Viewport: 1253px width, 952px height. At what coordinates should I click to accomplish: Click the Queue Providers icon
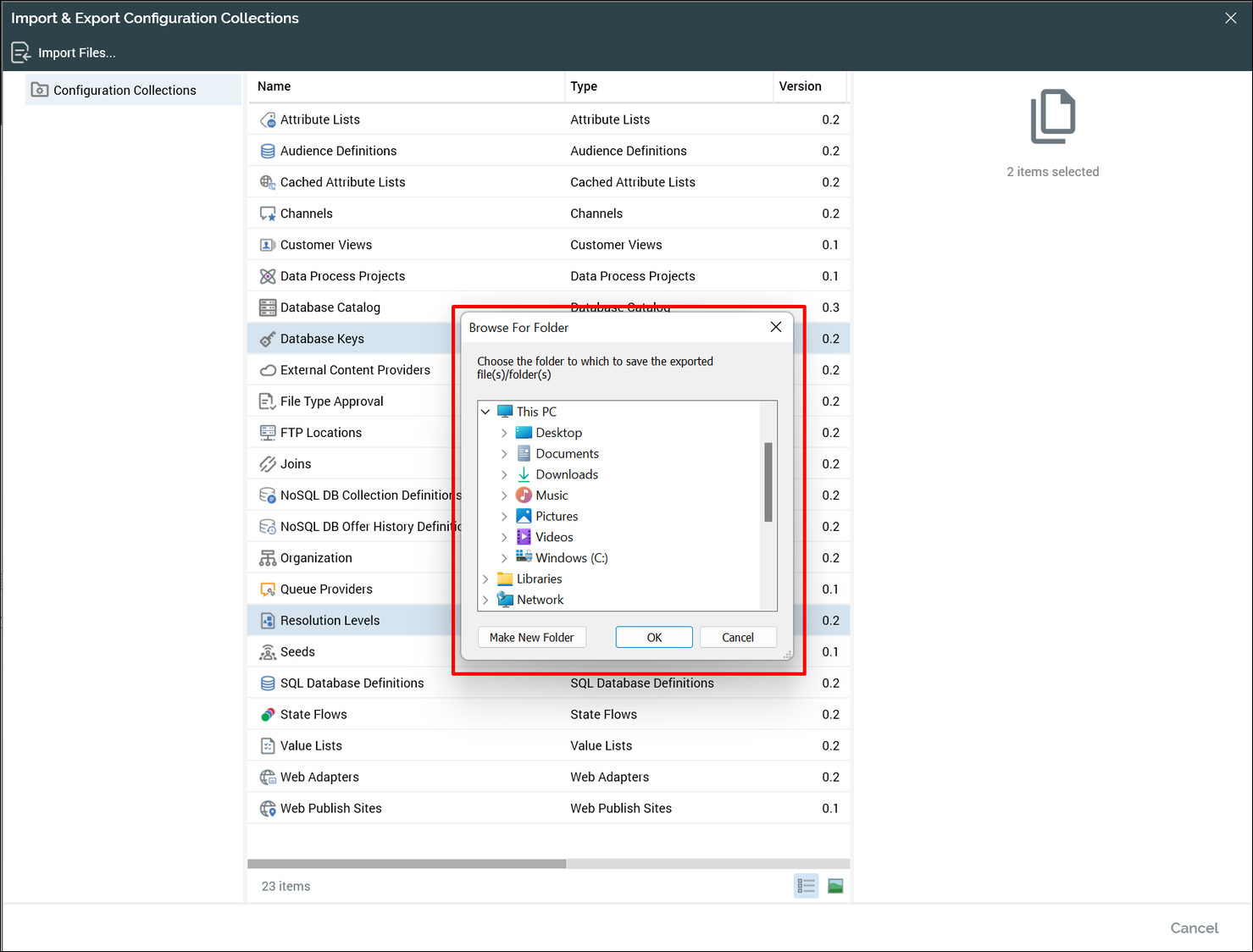click(x=268, y=589)
